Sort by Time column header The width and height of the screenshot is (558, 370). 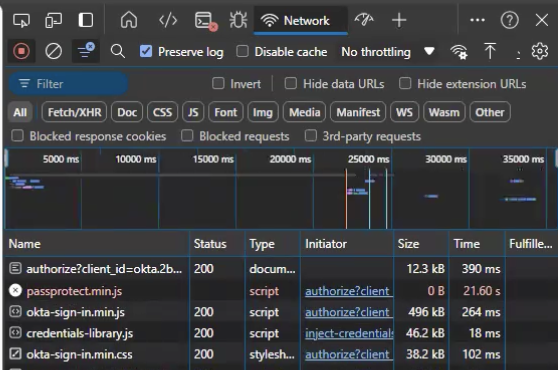[x=477, y=244]
